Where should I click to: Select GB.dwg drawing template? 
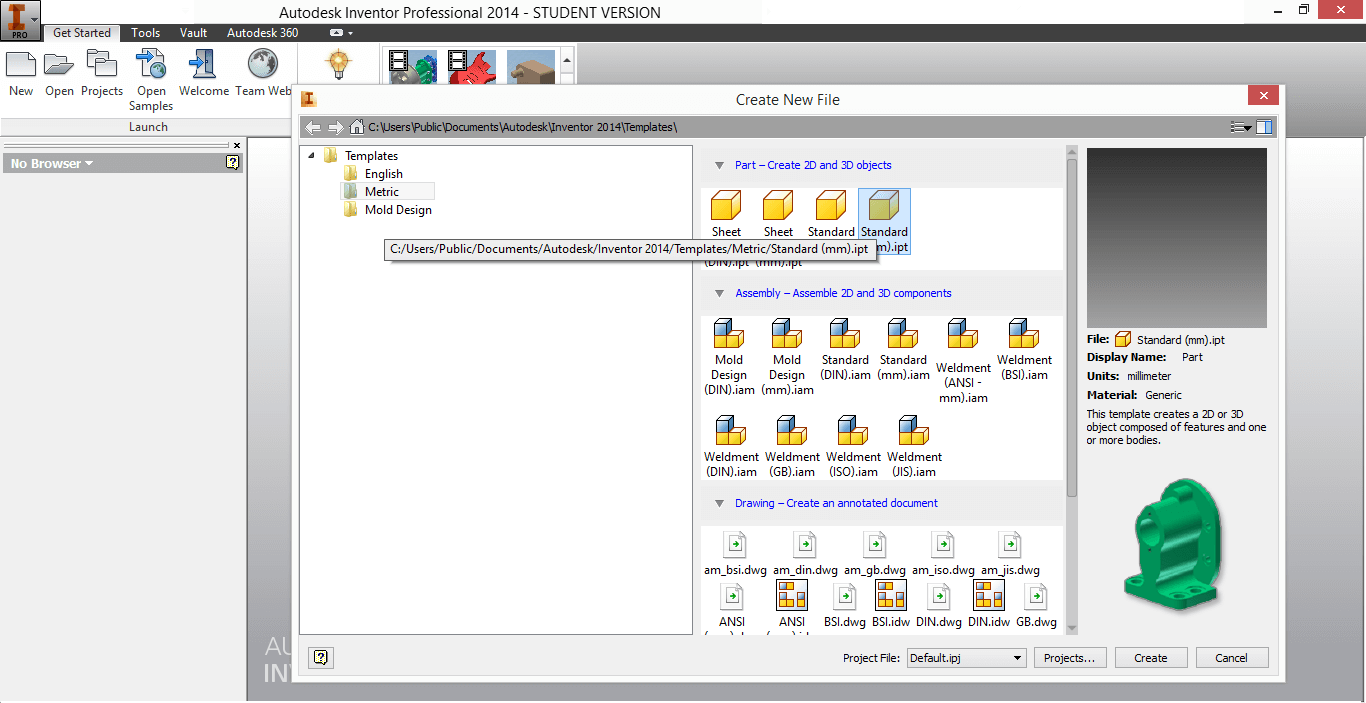1036,605
